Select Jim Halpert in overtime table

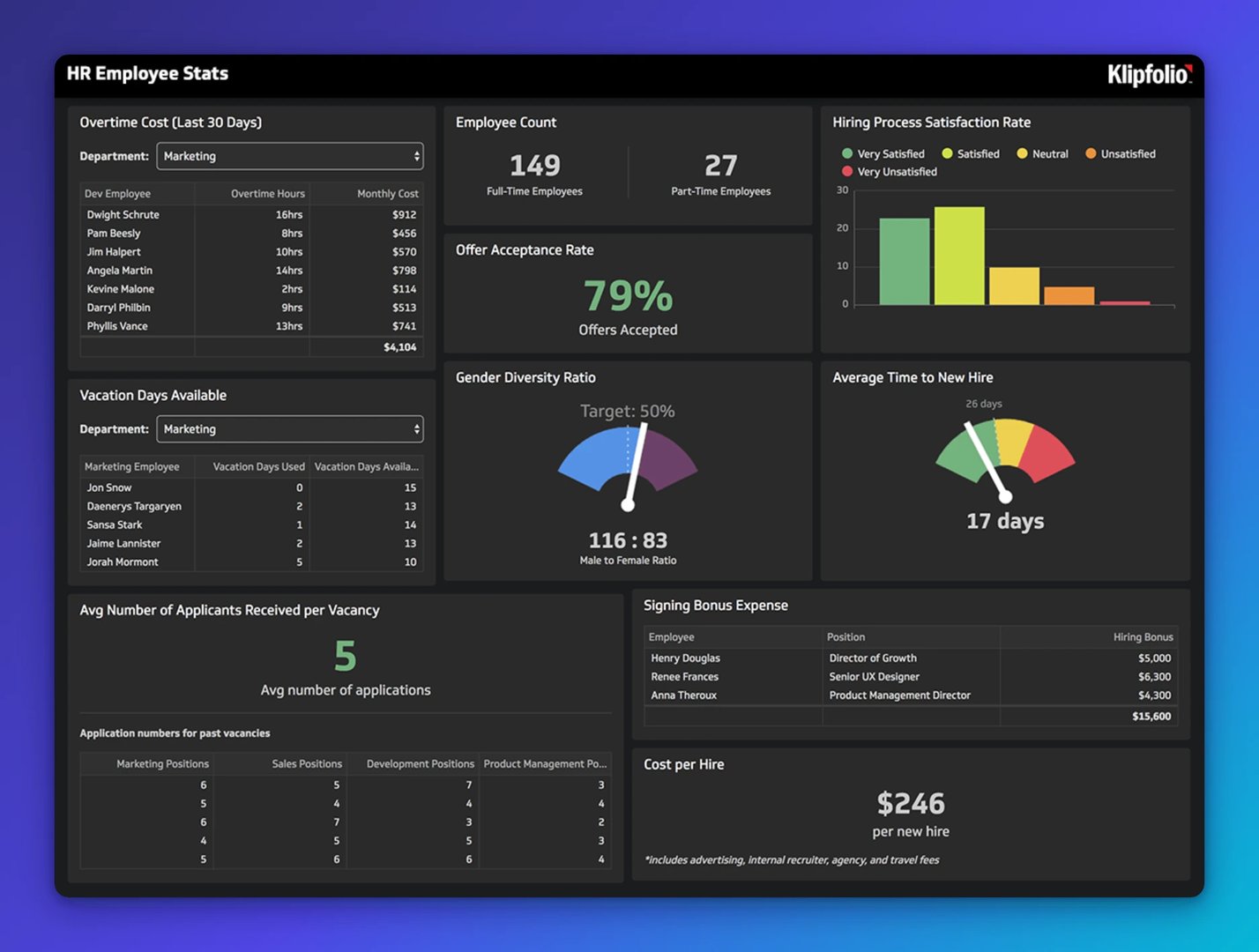pyautogui.click(x=251, y=252)
